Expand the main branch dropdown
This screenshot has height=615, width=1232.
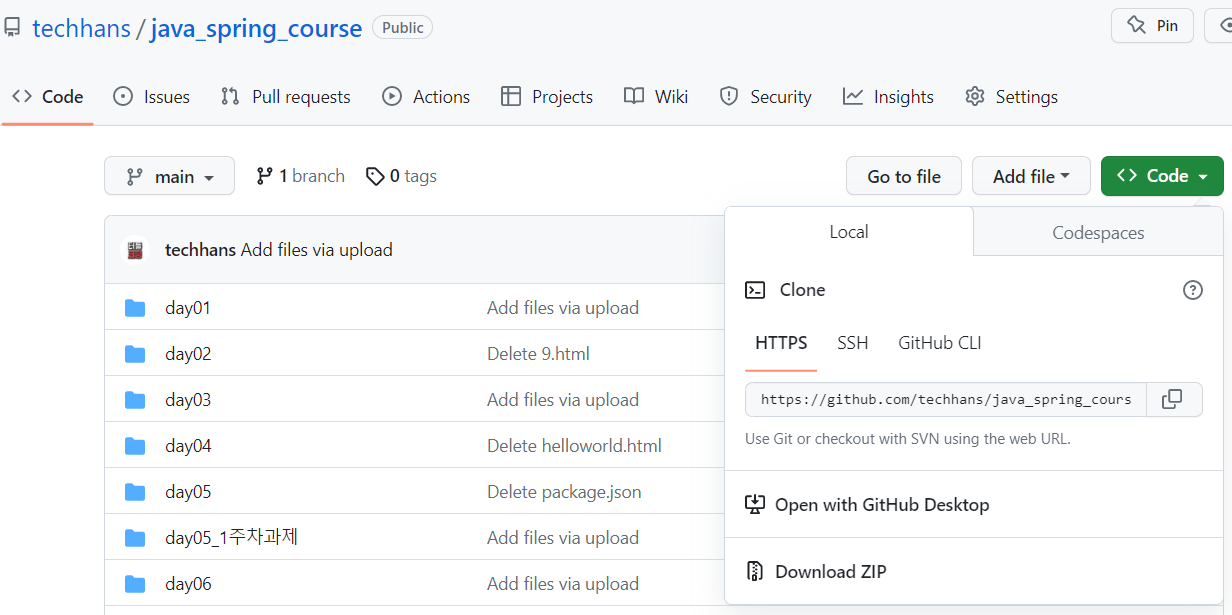click(169, 176)
